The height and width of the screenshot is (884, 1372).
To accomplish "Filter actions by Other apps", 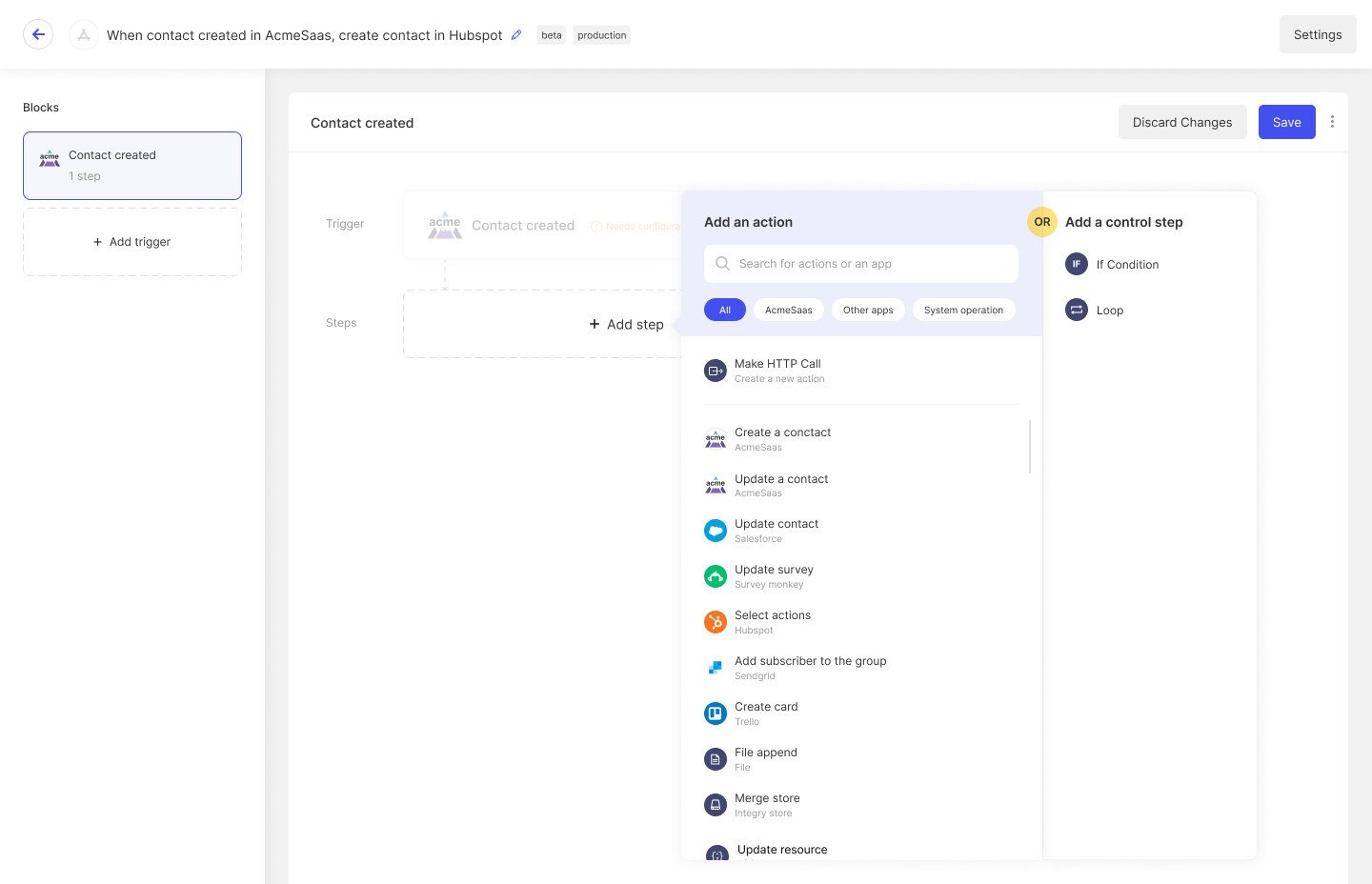I will click(x=868, y=310).
